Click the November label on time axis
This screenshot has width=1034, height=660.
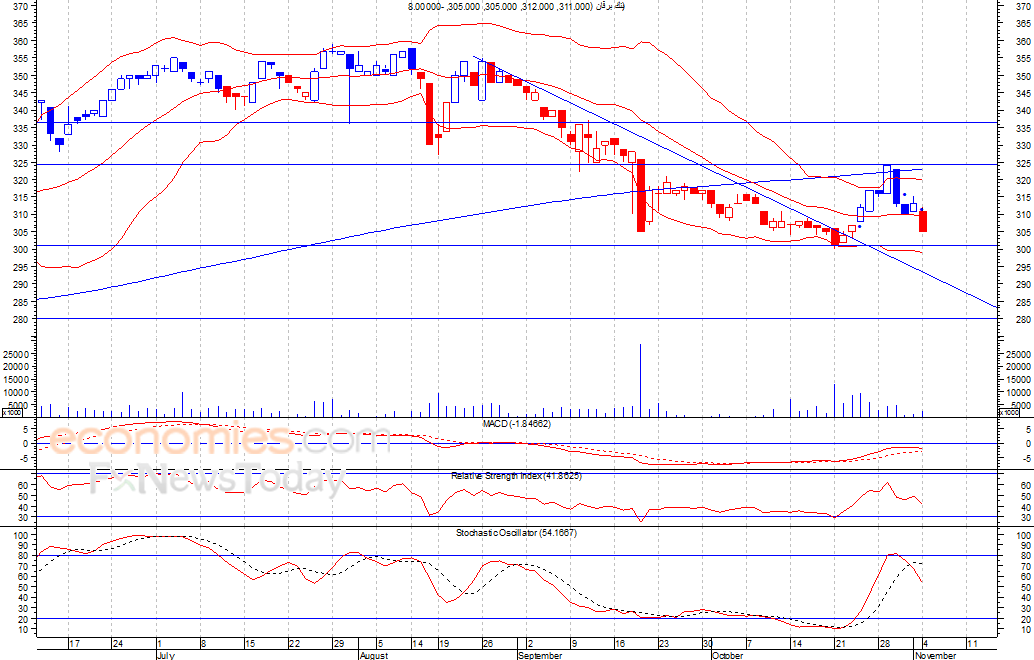tap(935, 655)
